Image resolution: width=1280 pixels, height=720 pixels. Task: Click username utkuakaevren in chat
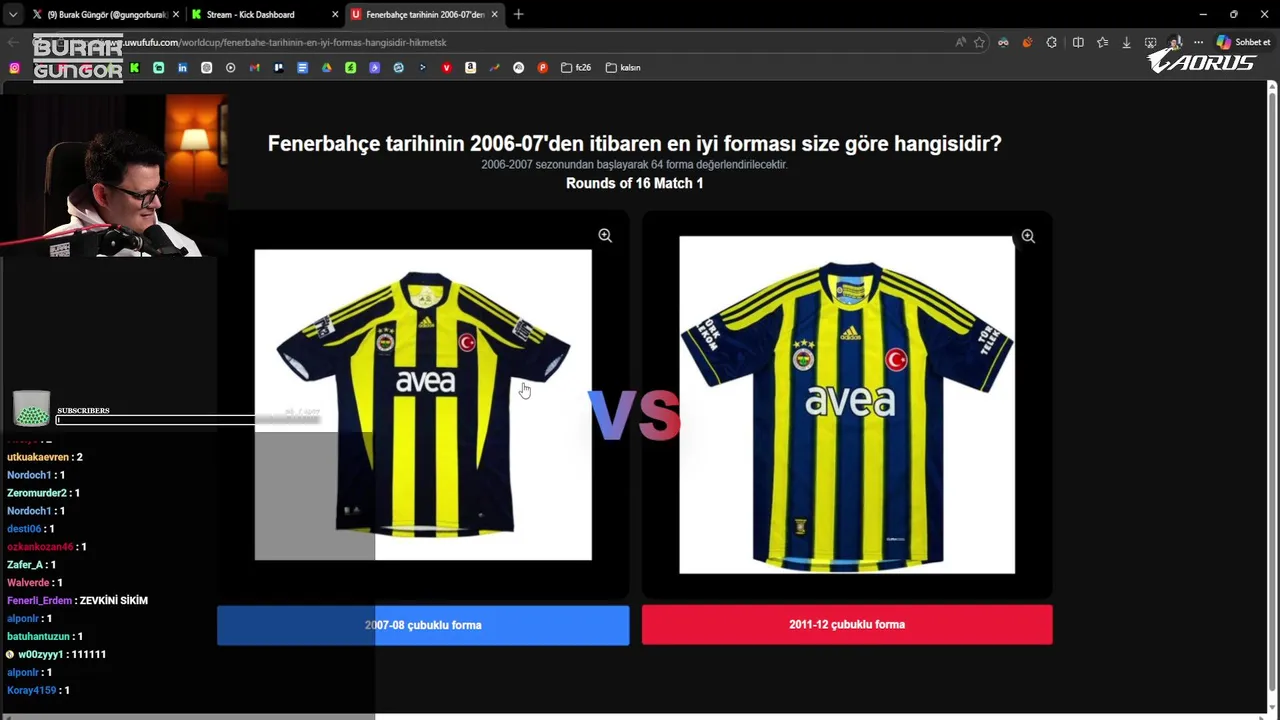coord(38,457)
